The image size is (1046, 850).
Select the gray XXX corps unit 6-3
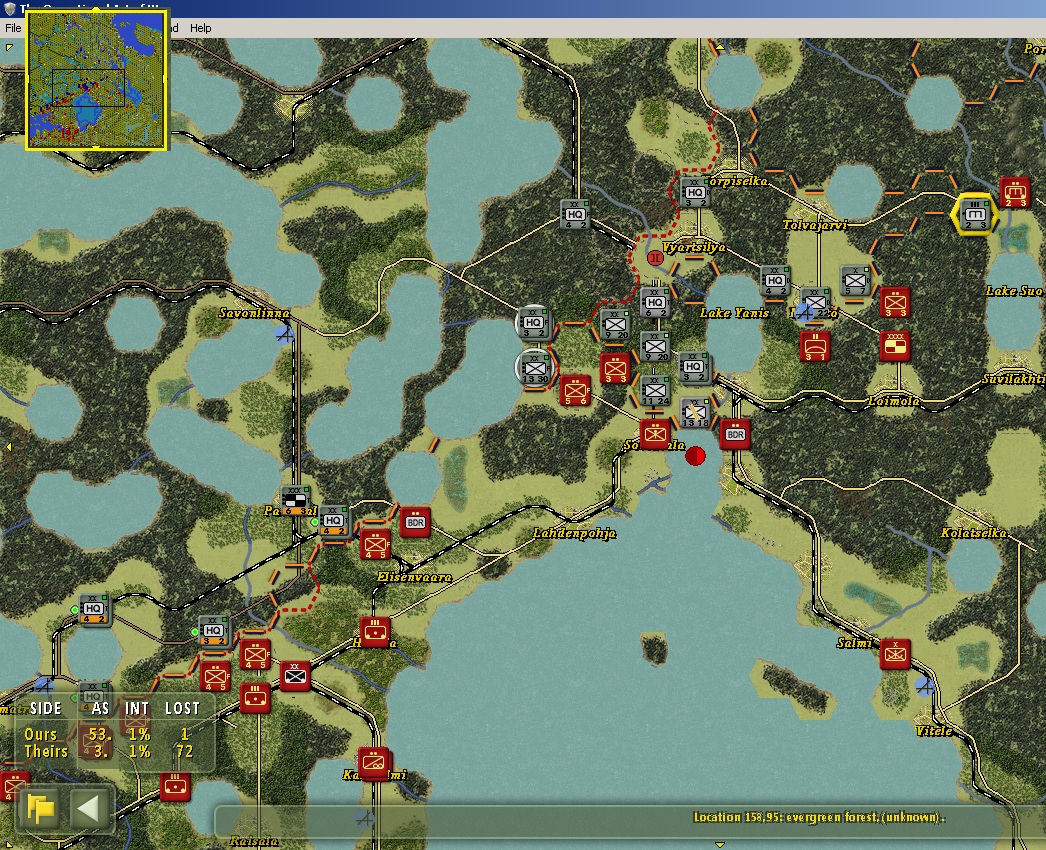(x=294, y=501)
